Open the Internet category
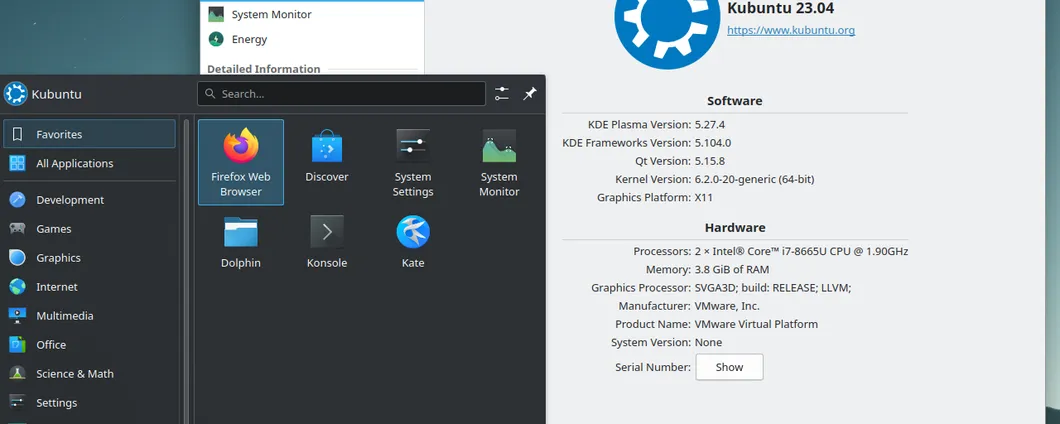The image size is (1060, 424). pos(89,287)
